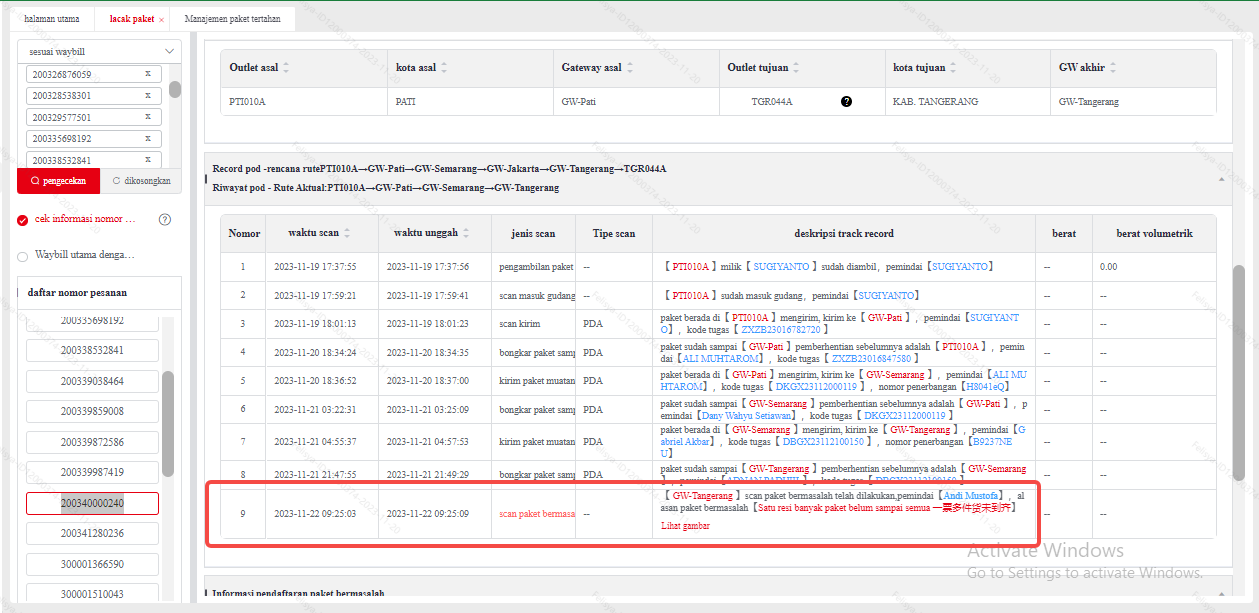Click task code DKGX23112000119 in row 6
Image resolution: width=1259 pixels, height=613 pixels.
pos(906,415)
